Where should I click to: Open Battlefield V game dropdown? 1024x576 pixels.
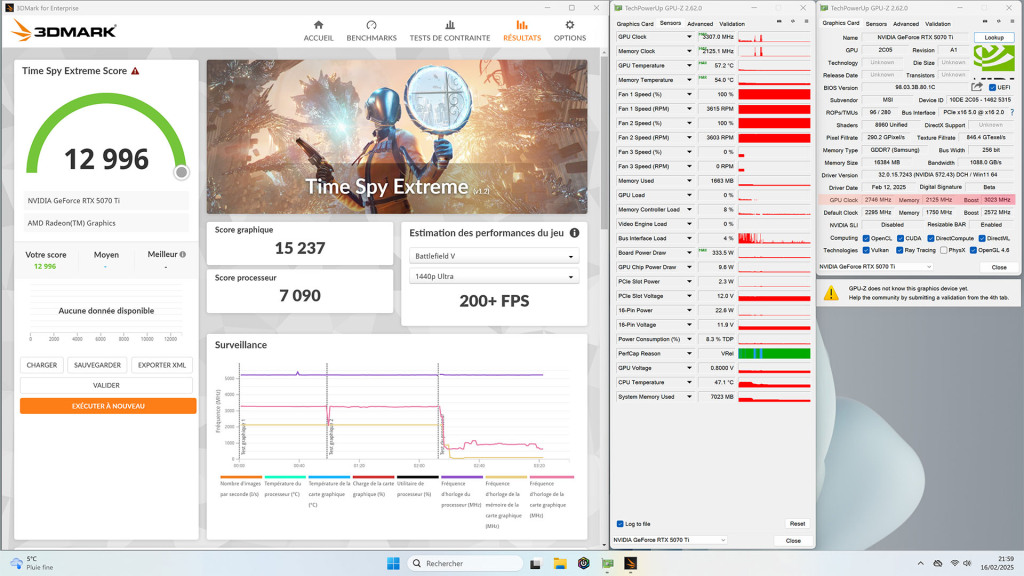click(x=494, y=256)
